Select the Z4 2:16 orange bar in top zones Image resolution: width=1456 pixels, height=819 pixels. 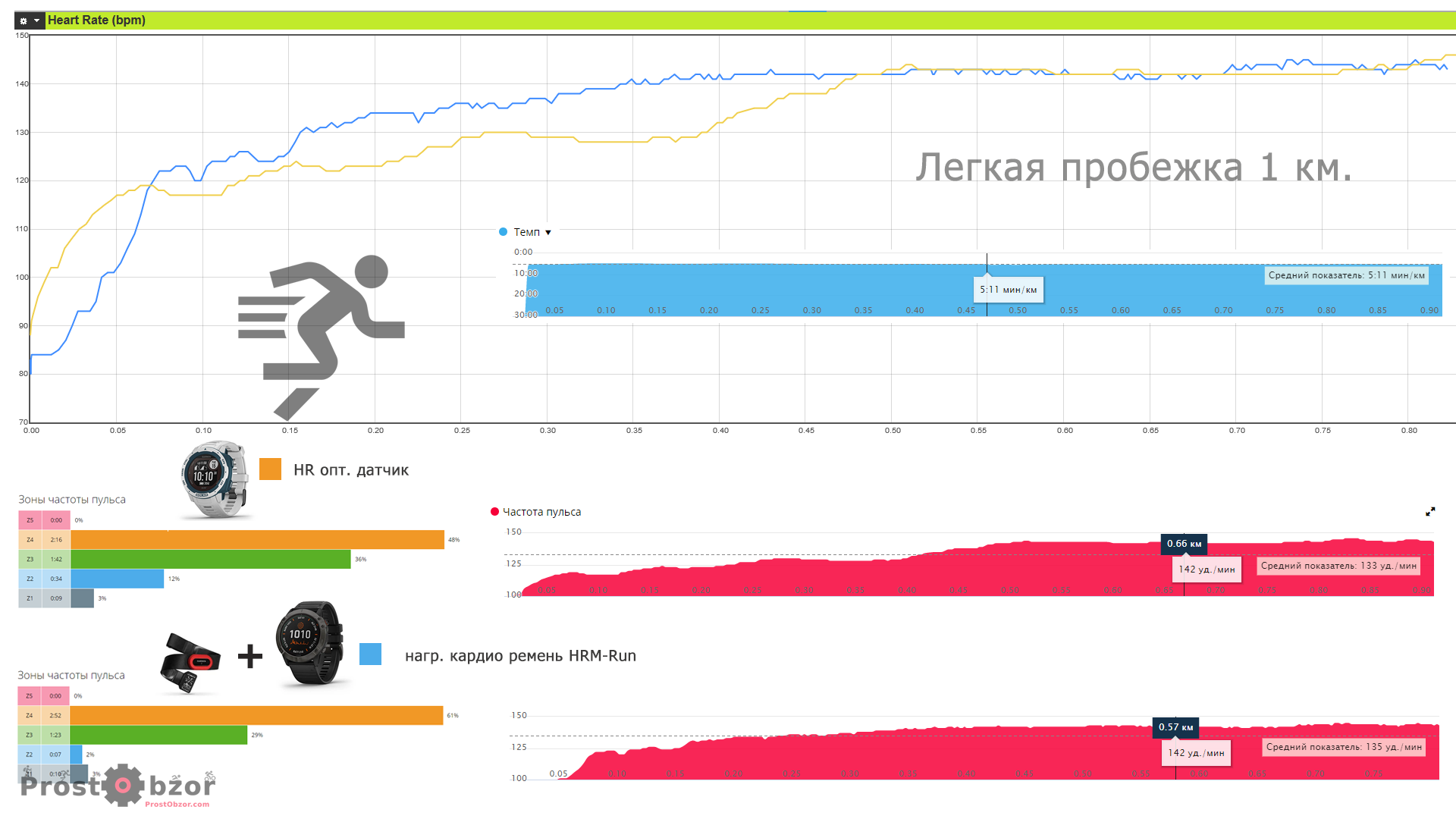tap(257, 540)
